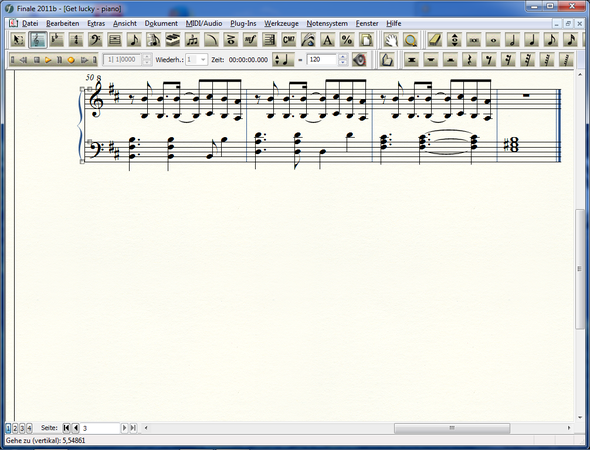Select the Time Signature tool

[x=76, y=40]
